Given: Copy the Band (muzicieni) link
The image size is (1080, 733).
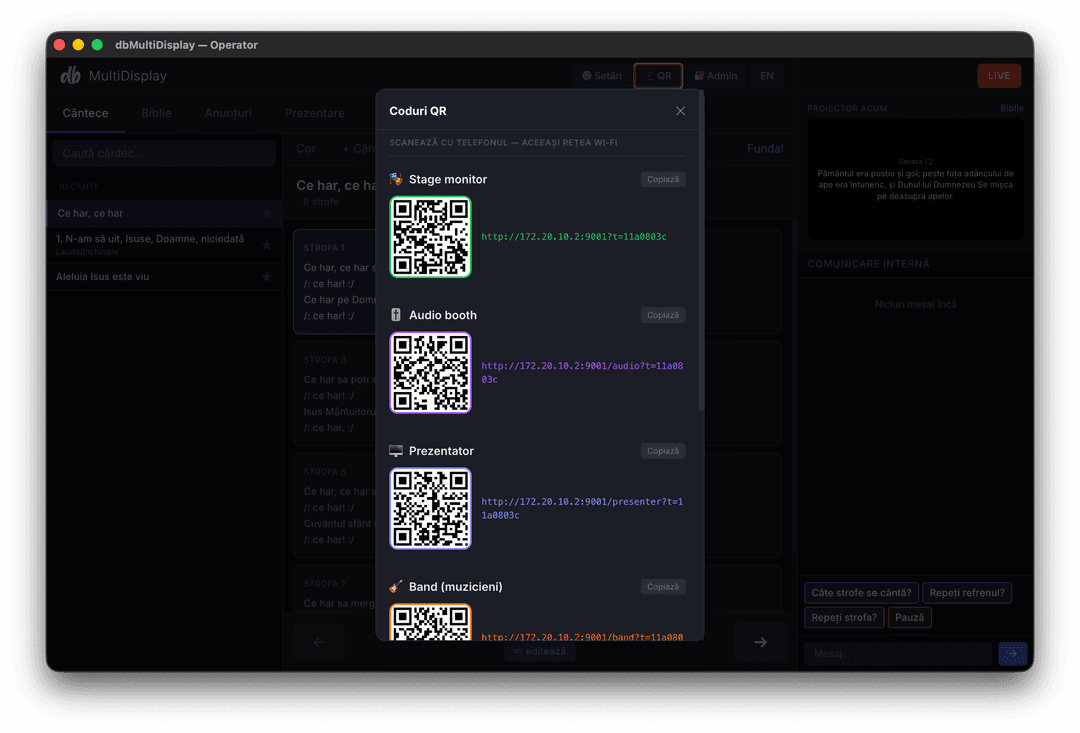Looking at the screenshot, I should pos(663,586).
